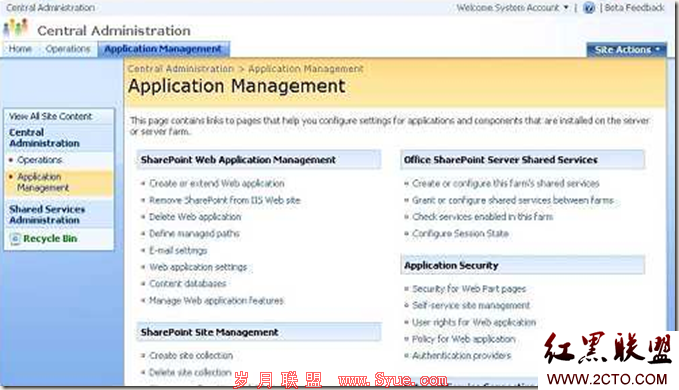Click Create or extend Web application
This screenshot has width=679, height=390.
click(x=217, y=184)
